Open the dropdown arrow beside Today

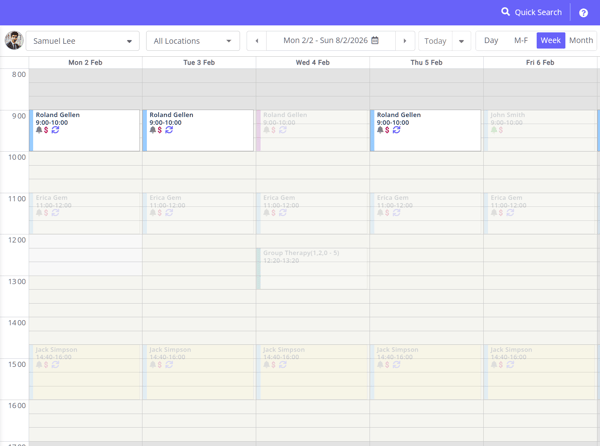click(x=461, y=41)
